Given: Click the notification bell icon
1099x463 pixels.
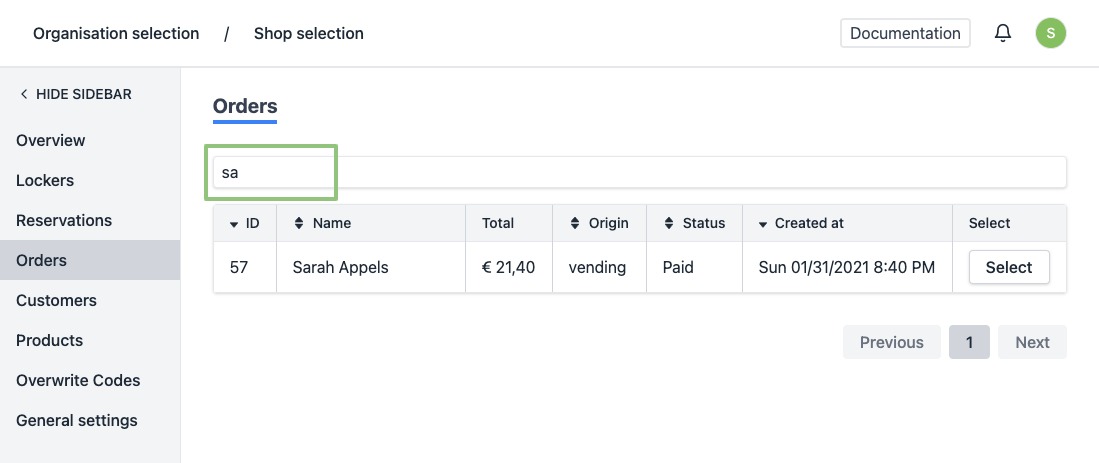Looking at the screenshot, I should click(1003, 33).
